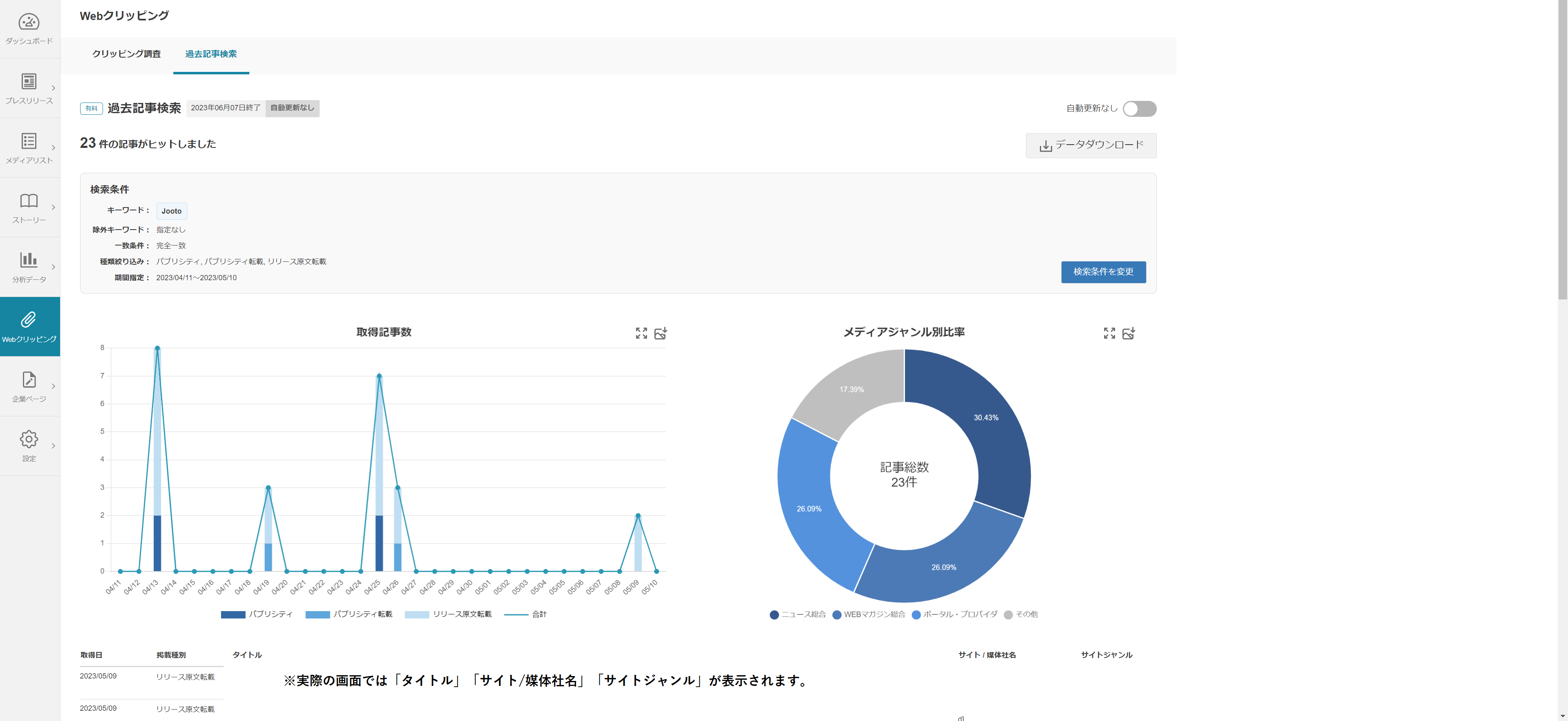Click the 05/09 data point on chart

tap(638, 516)
